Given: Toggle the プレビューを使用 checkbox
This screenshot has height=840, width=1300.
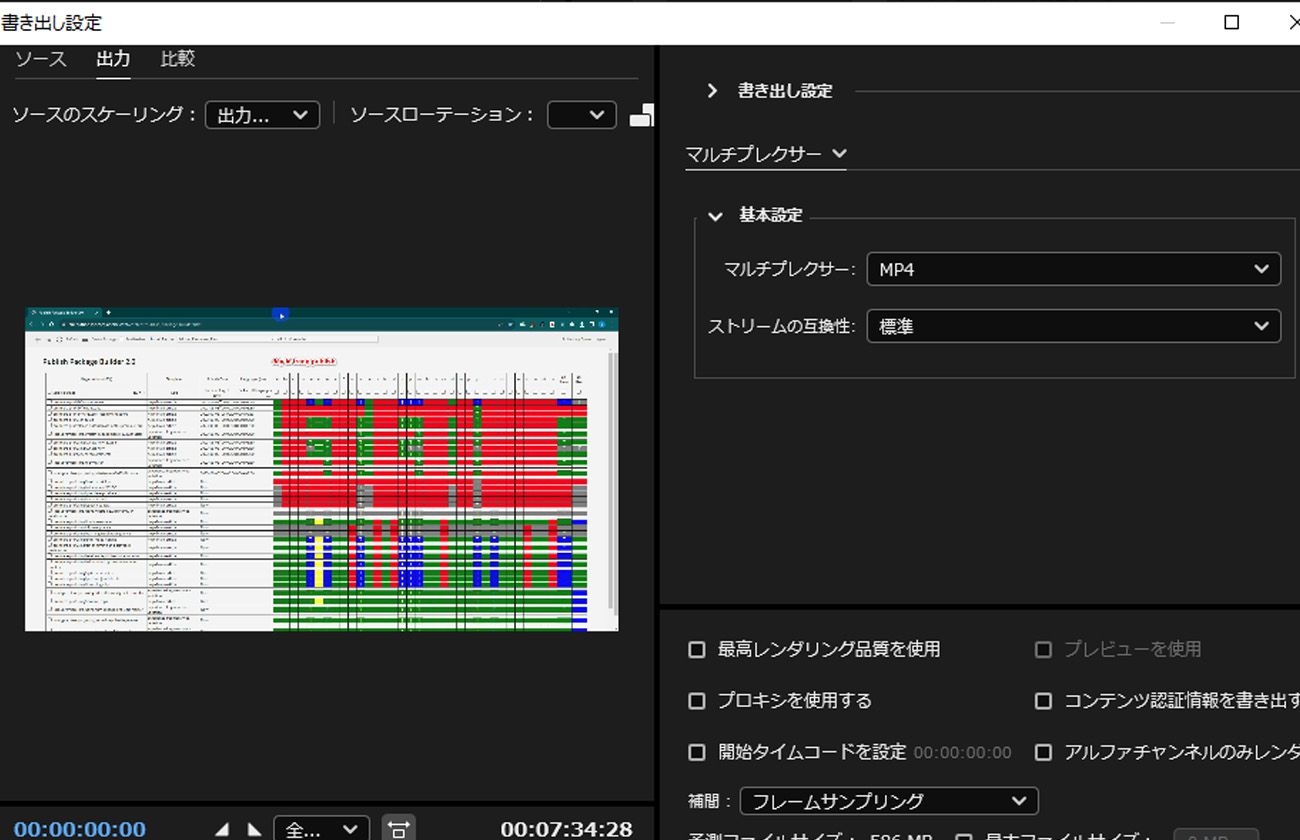Looking at the screenshot, I should coord(1043,649).
